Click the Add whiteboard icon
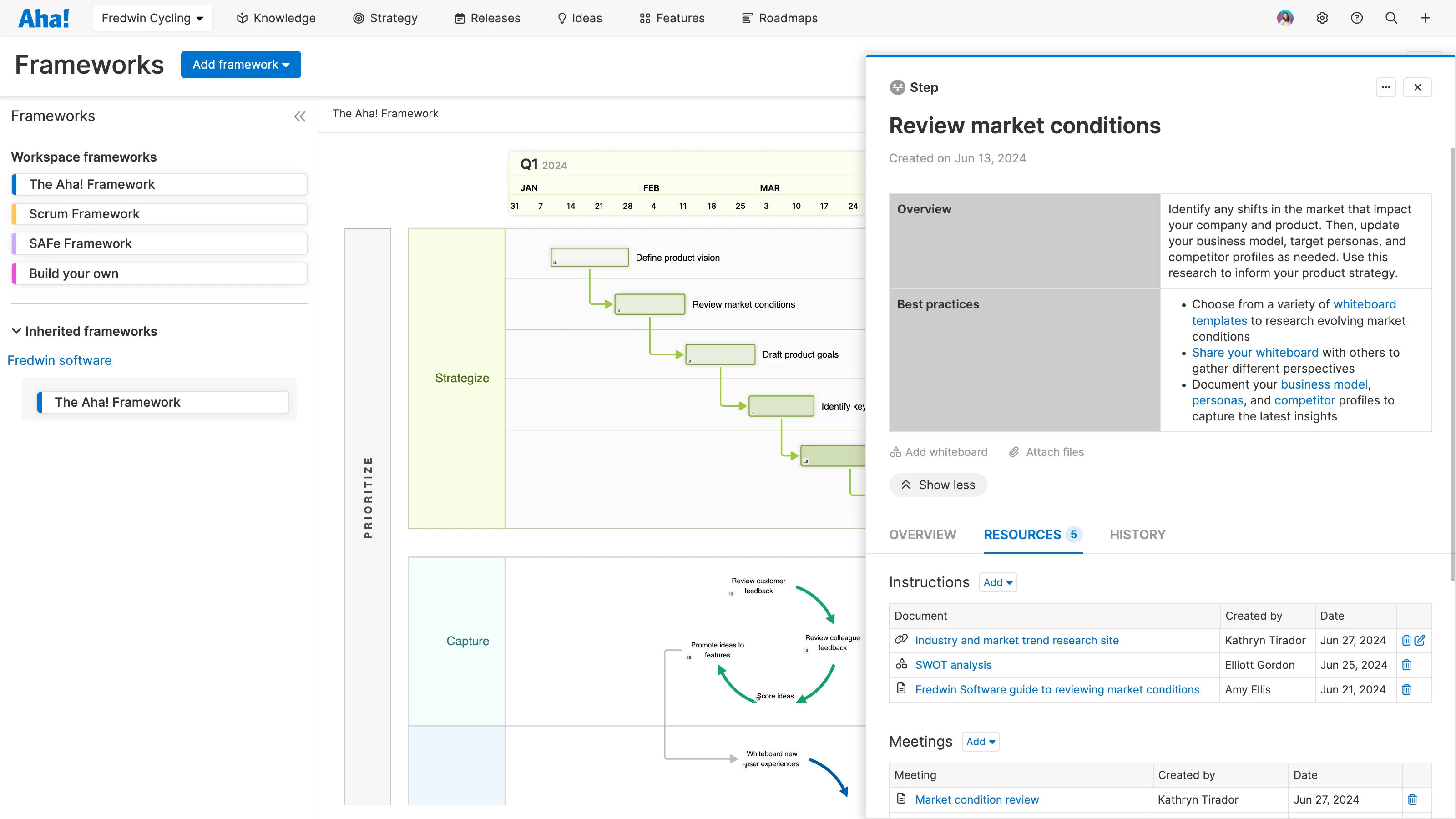The width and height of the screenshot is (1456, 819). click(896, 452)
